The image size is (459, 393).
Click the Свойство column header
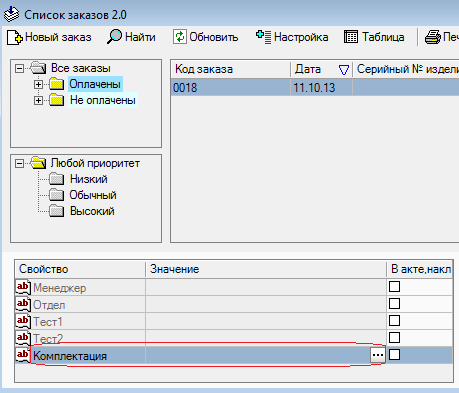point(80,269)
